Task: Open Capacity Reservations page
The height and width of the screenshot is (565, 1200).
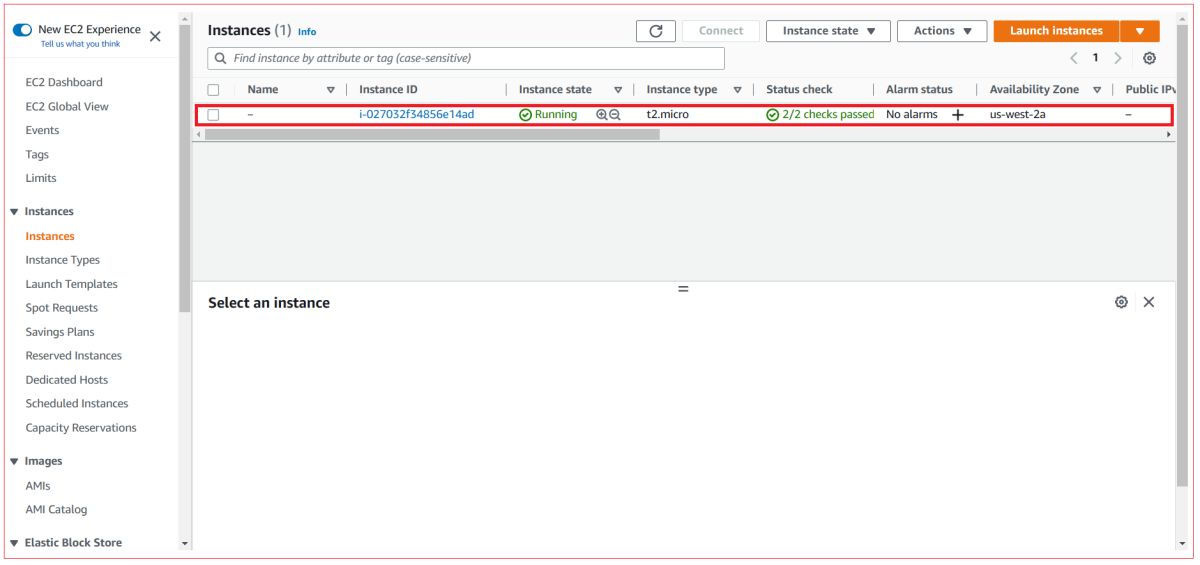Action: [81, 429]
